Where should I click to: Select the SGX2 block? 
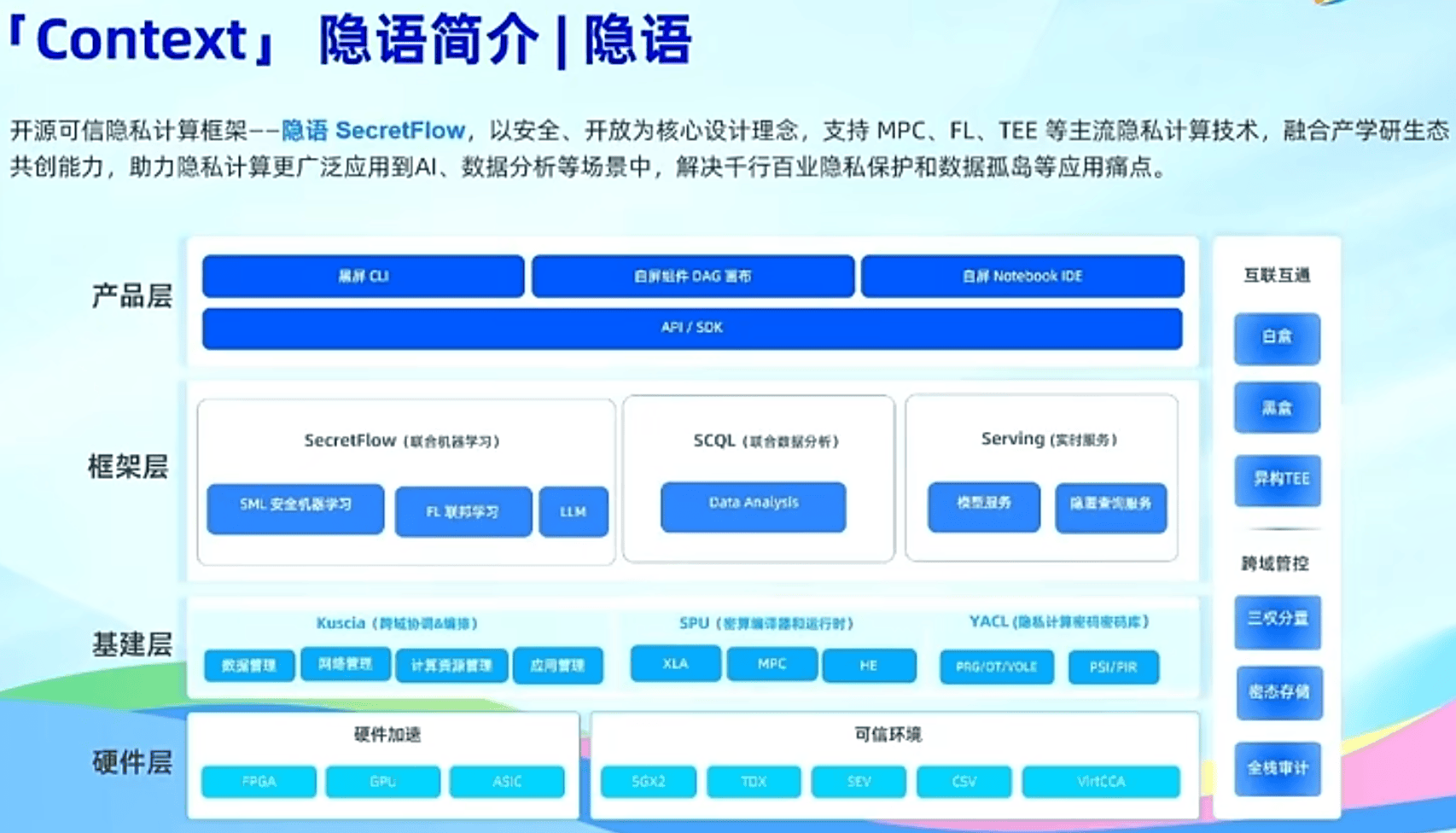click(649, 782)
